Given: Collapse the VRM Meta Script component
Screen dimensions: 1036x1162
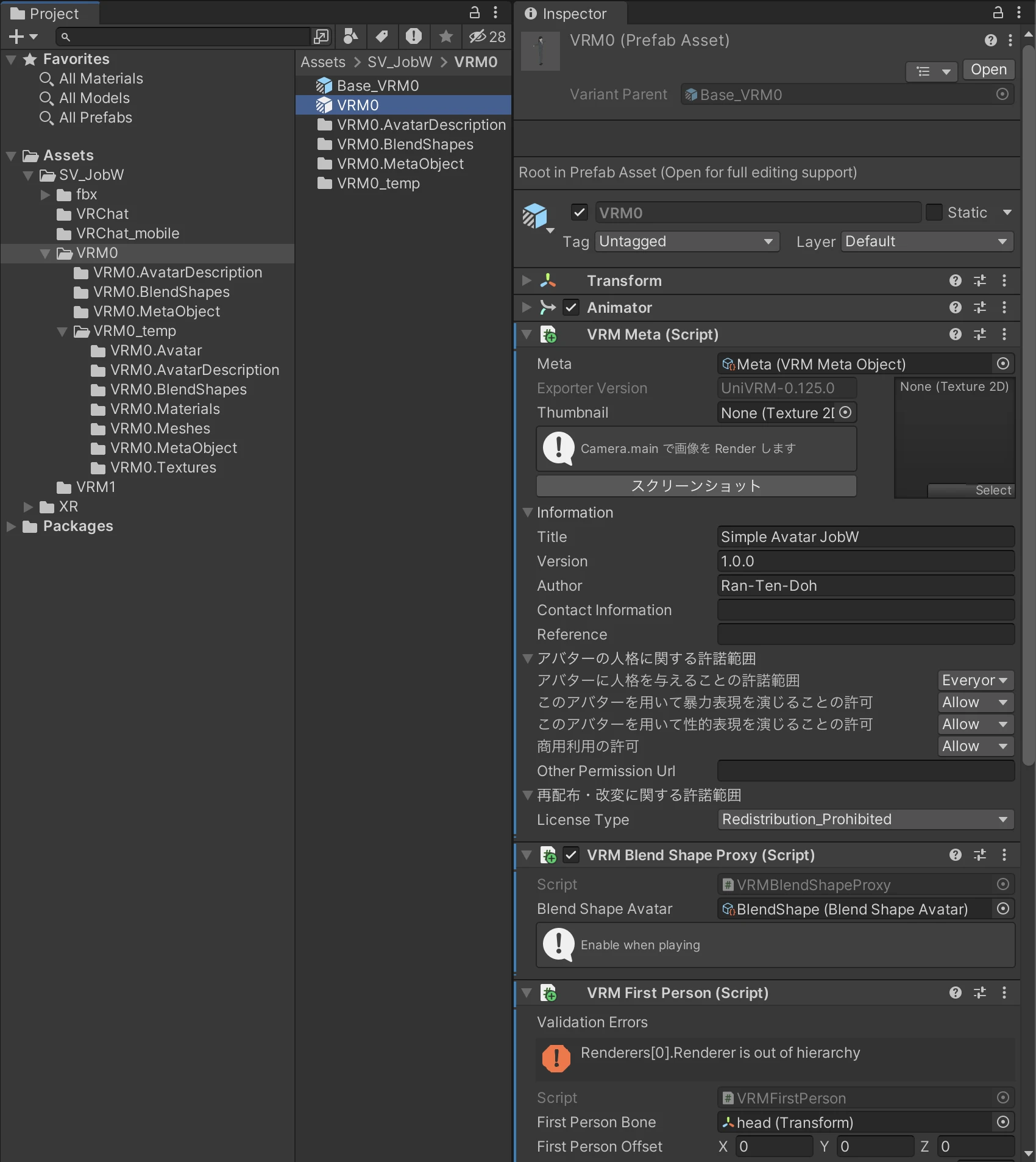Looking at the screenshot, I should click(x=527, y=334).
